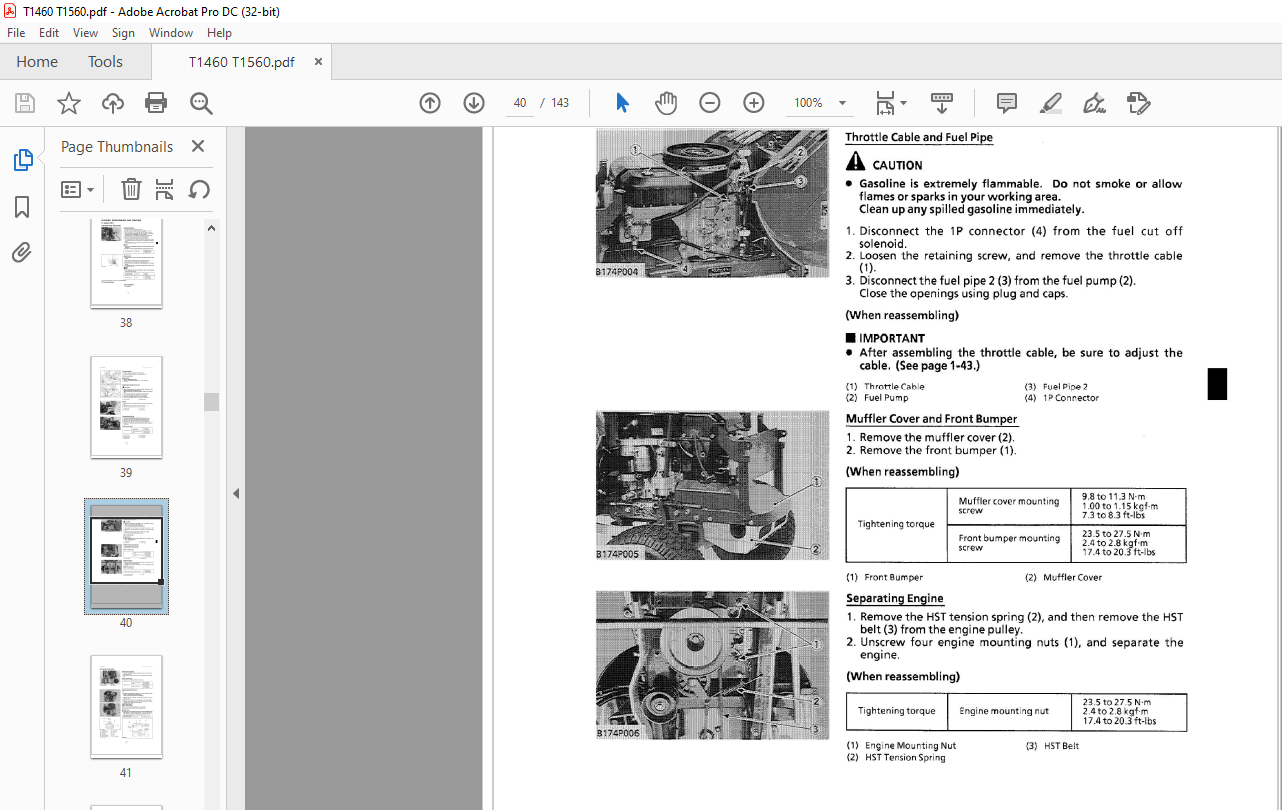Open the Help menu

click(219, 33)
